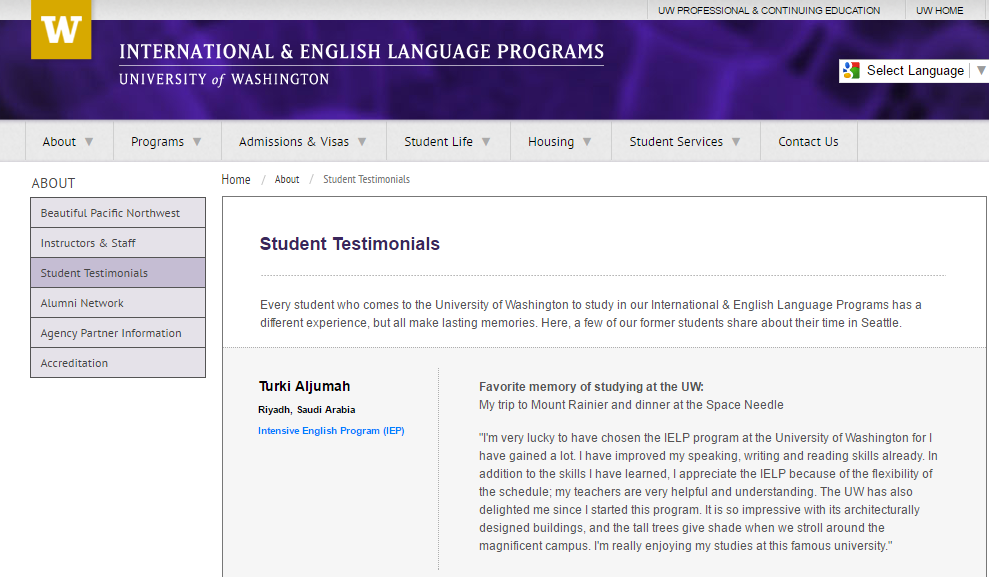Go to the Contact Us page
989x577 pixels.
[808, 142]
